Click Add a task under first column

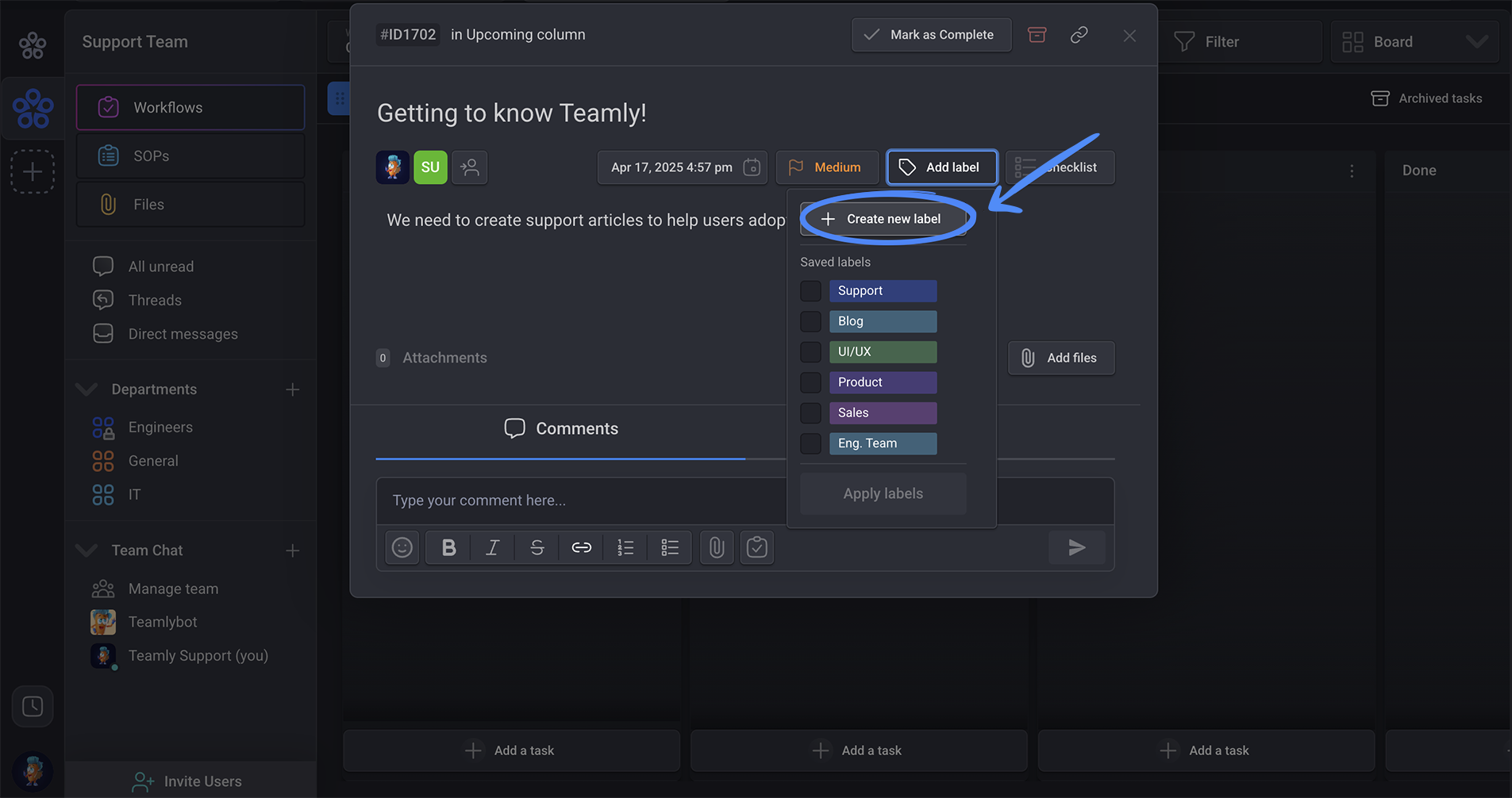pos(512,750)
